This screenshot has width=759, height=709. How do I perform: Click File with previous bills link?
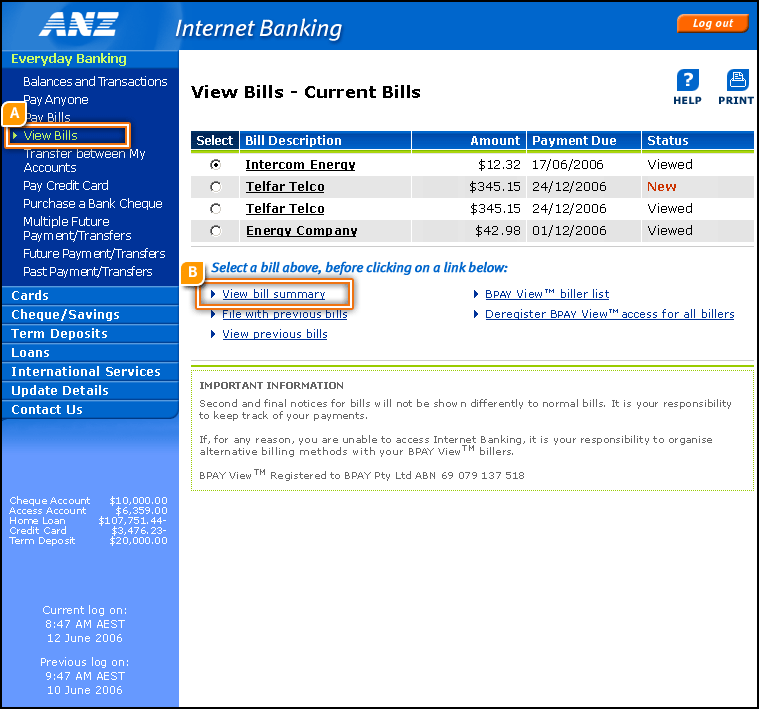pos(285,314)
